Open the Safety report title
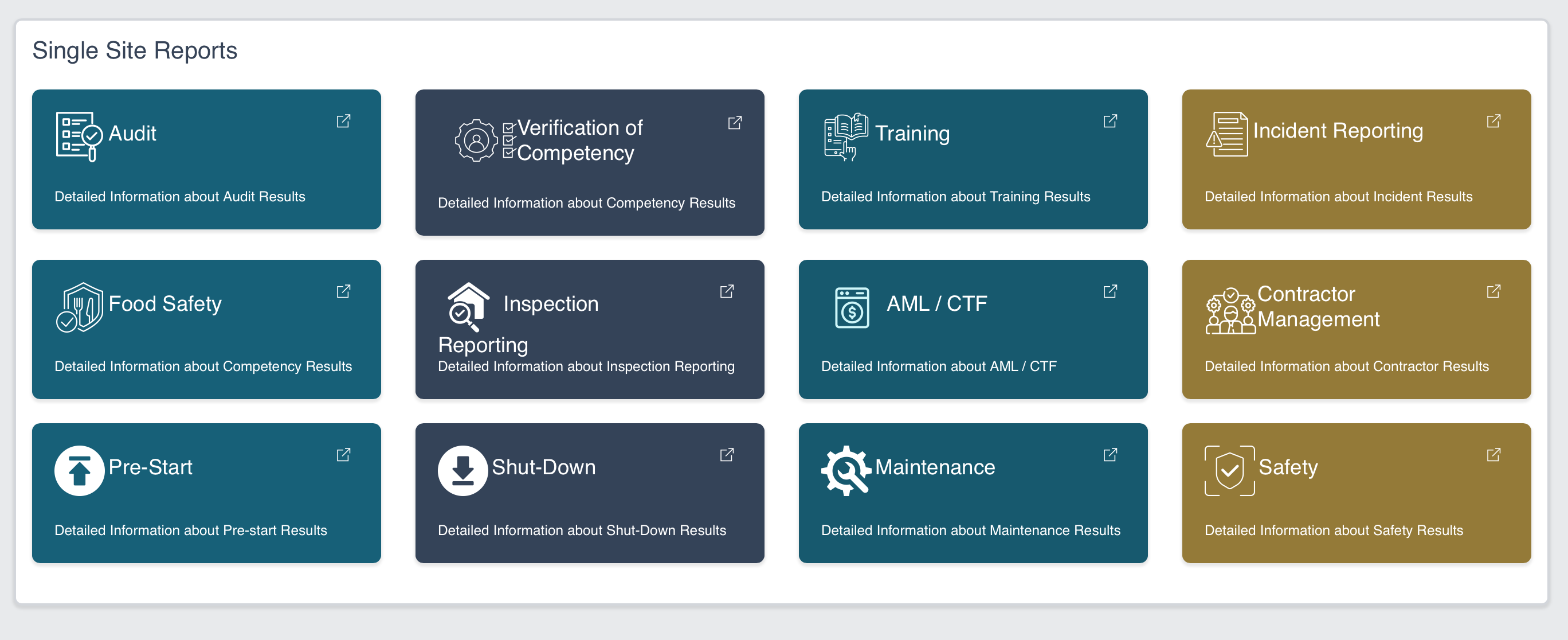Image resolution: width=1568 pixels, height=640 pixels. pyautogui.click(x=1288, y=467)
